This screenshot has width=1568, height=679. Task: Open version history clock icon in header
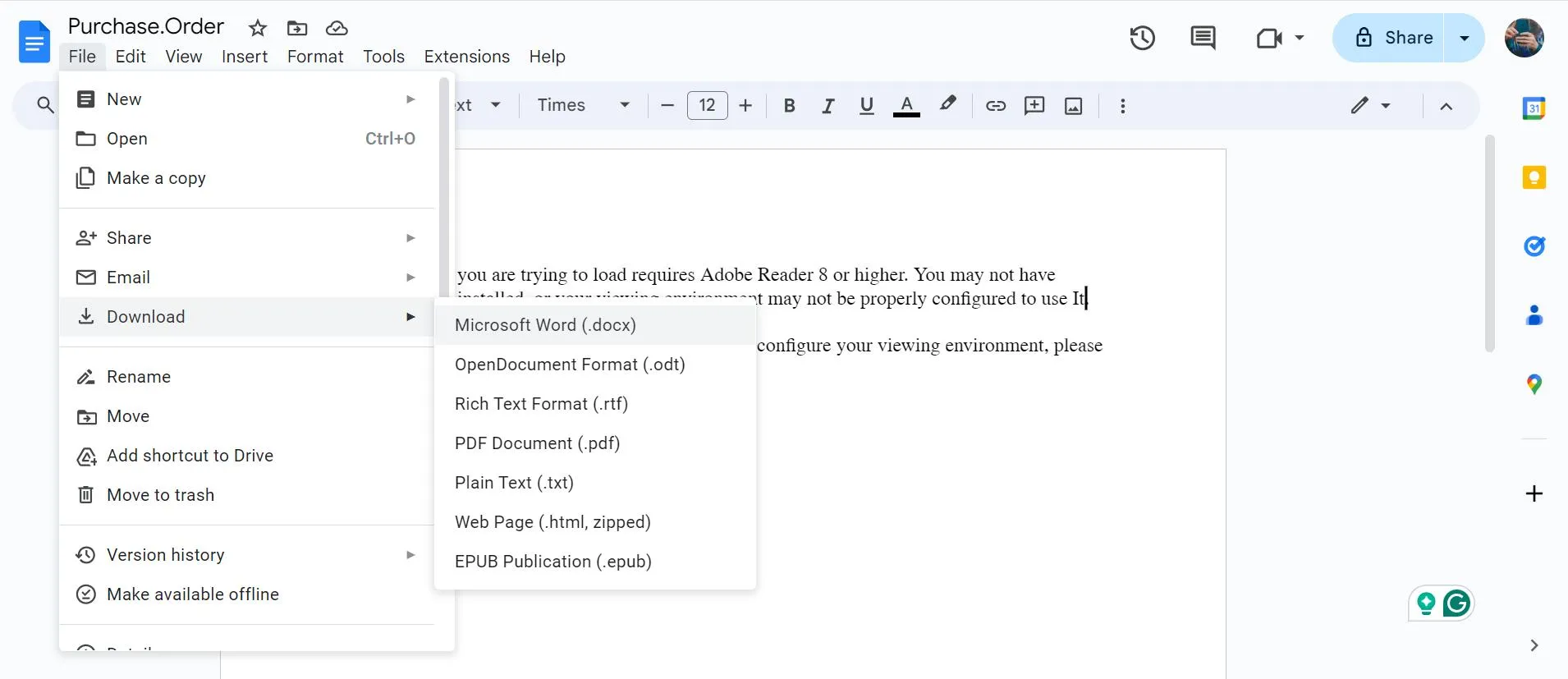(1142, 38)
